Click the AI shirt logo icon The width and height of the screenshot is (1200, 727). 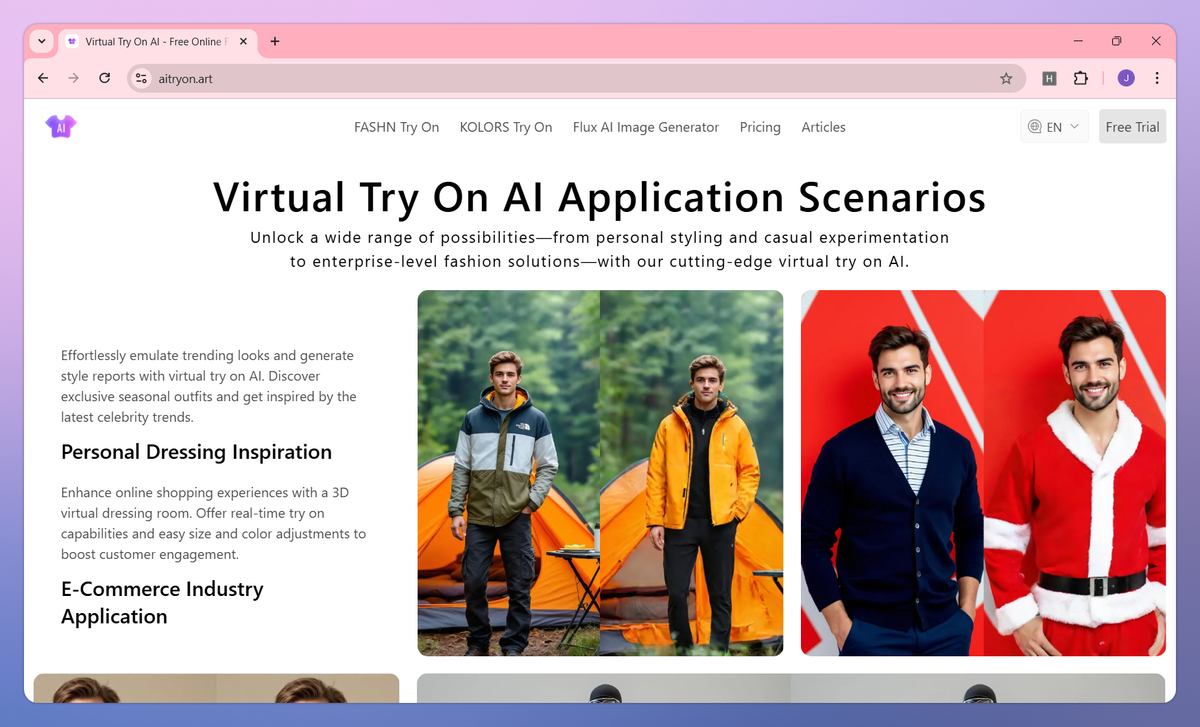pos(61,126)
